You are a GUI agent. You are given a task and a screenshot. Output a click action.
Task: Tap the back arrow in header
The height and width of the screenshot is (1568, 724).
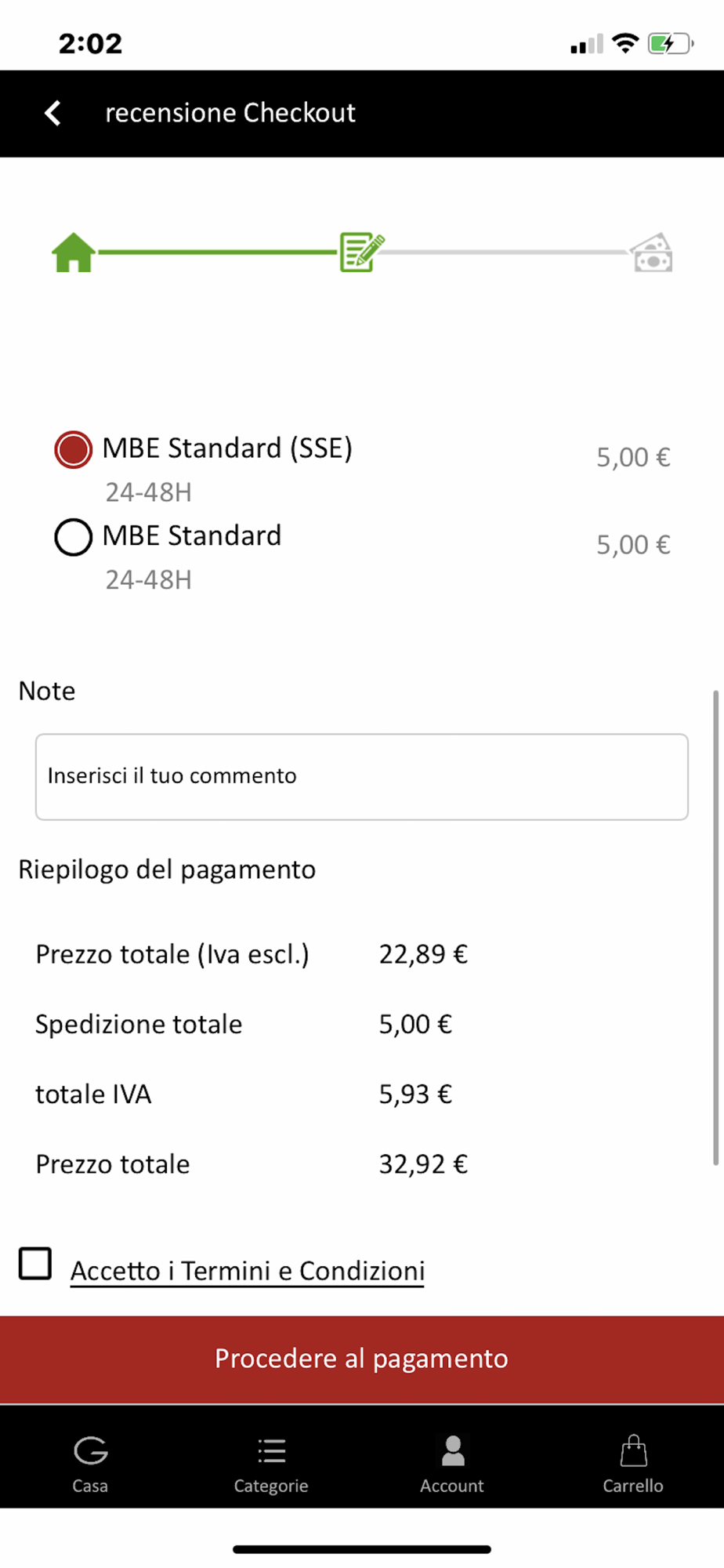click(x=52, y=113)
